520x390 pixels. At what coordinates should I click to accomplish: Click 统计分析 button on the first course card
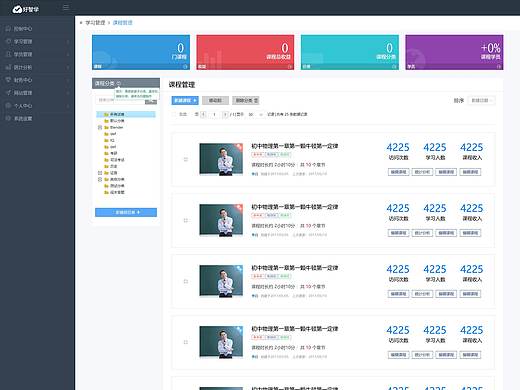coord(422,172)
